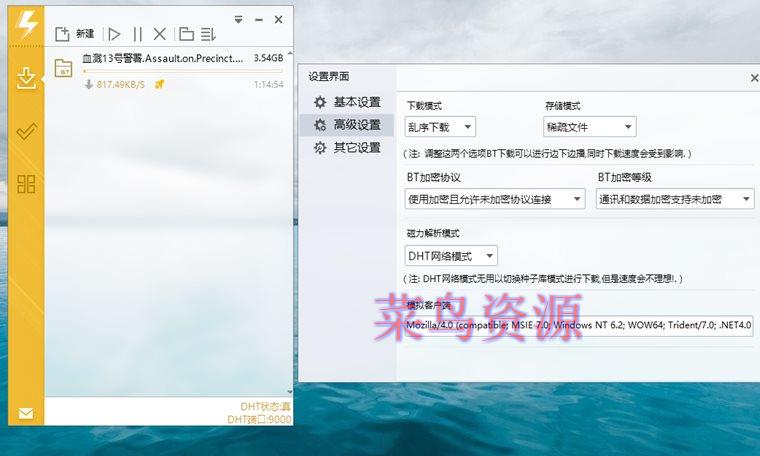Viewport: 760px width, 456px height.
Task: Open the task list sort icon
Action: pos(208,34)
